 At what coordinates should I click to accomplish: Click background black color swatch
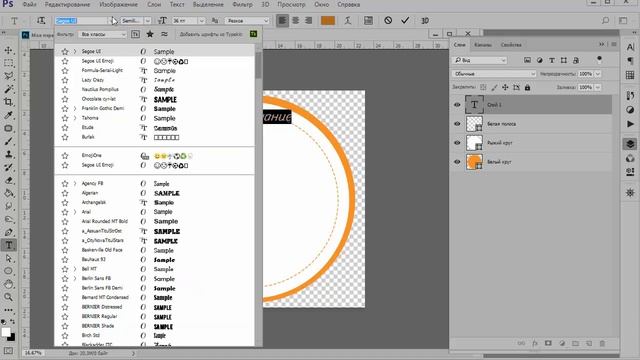click(x=12, y=338)
